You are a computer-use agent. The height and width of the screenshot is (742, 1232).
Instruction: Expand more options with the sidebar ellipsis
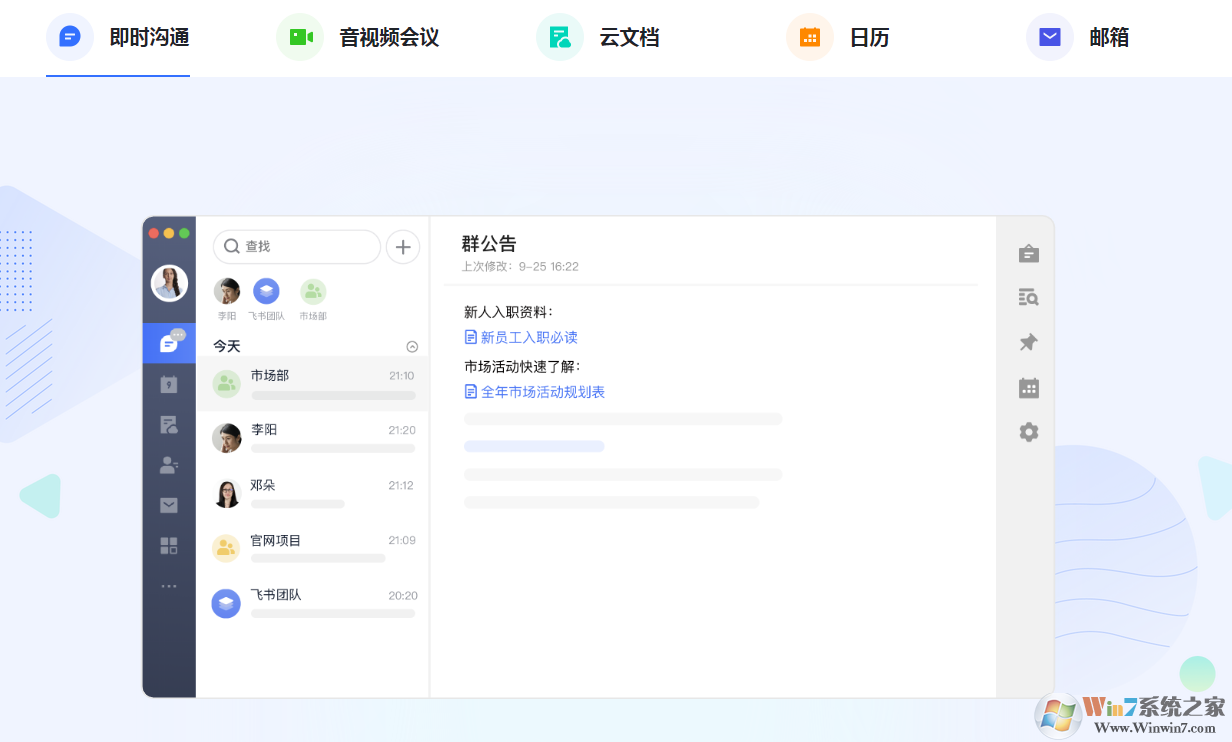pos(169,585)
